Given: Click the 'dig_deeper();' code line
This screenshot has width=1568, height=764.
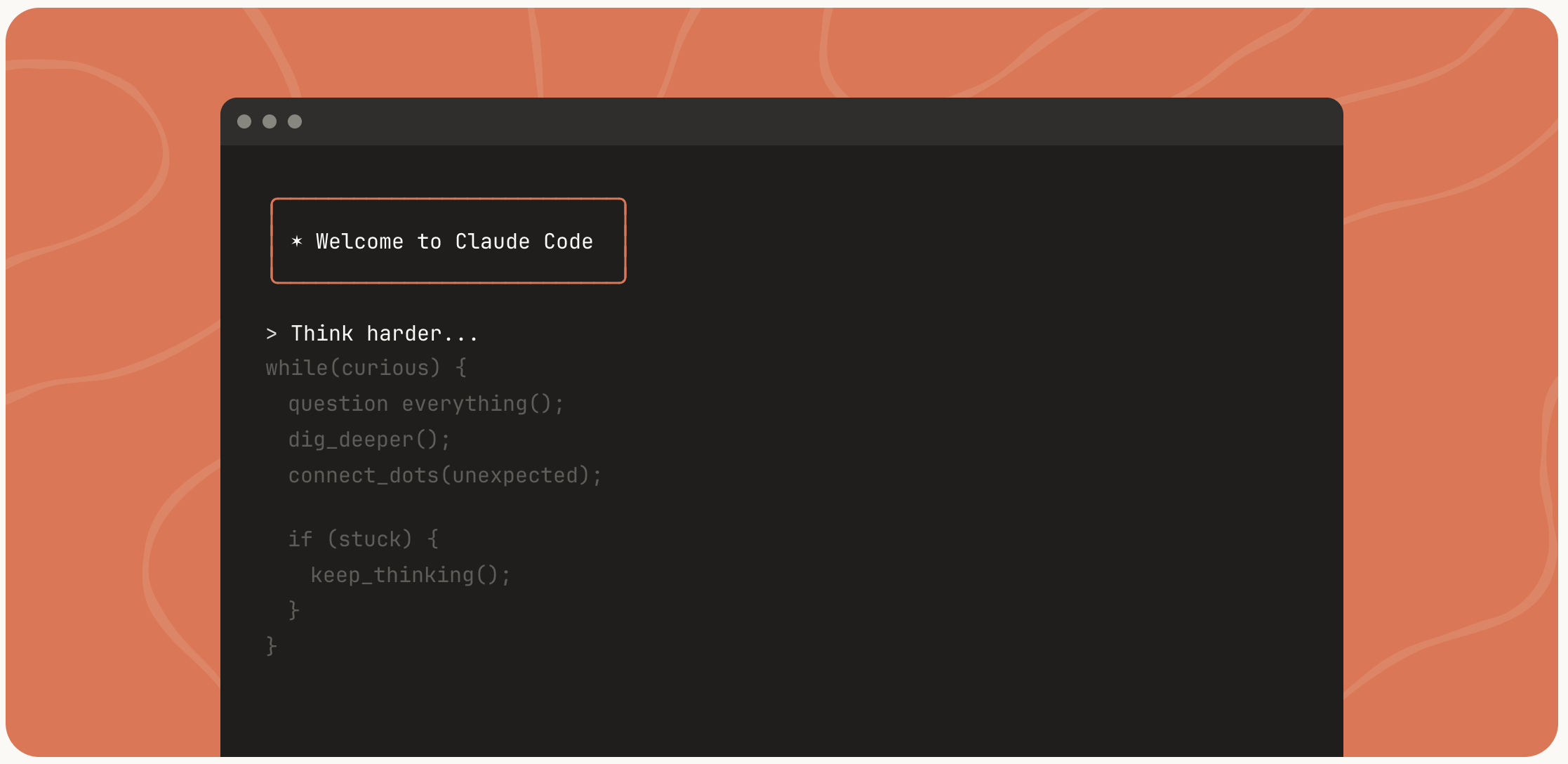Looking at the screenshot, I should pyautogui.click(x=369, y=440).
